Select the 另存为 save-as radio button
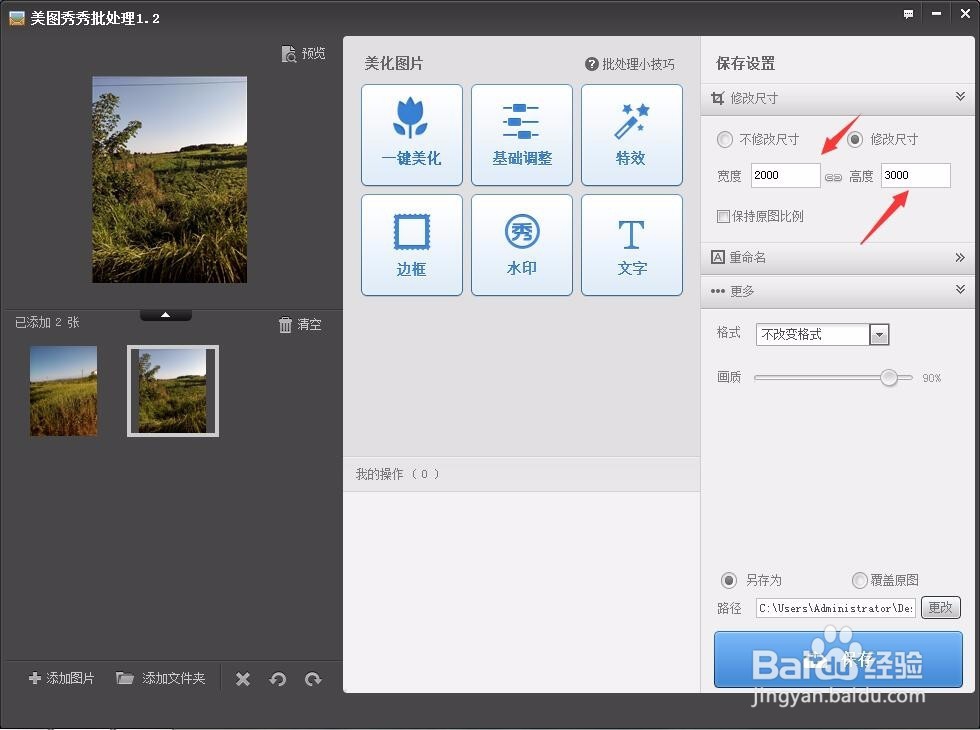The width and height of the screenshot is (980, 730). (729, 581)
